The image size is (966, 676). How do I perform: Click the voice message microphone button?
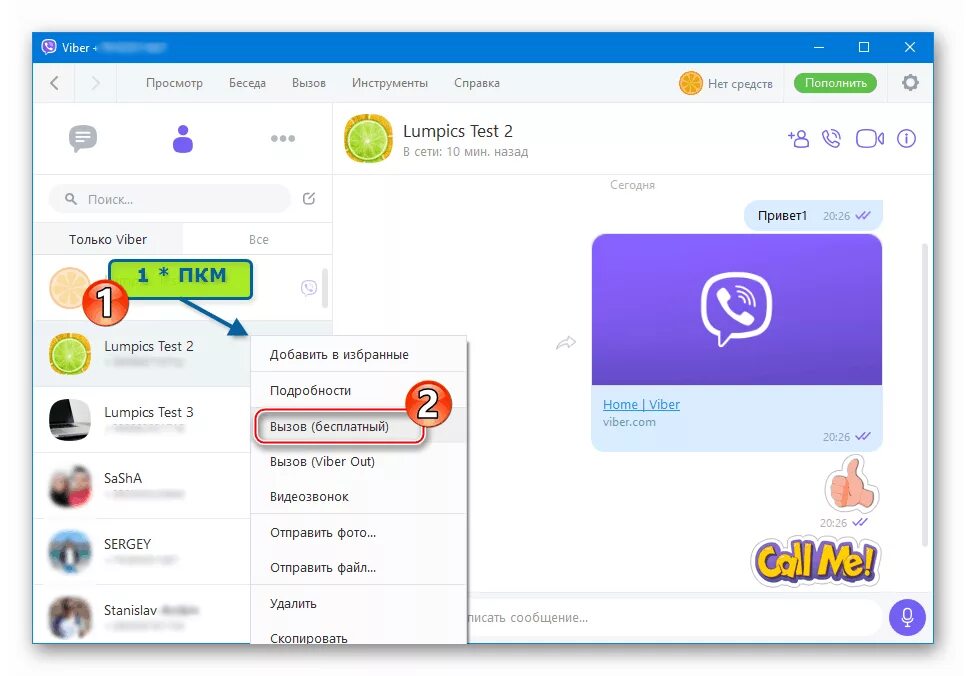[907, 617]
